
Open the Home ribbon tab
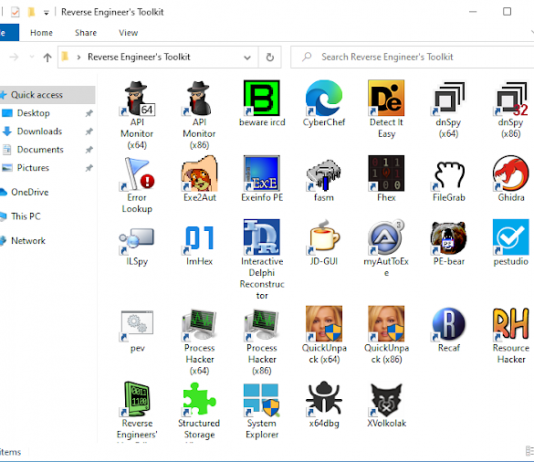[41, 33]
